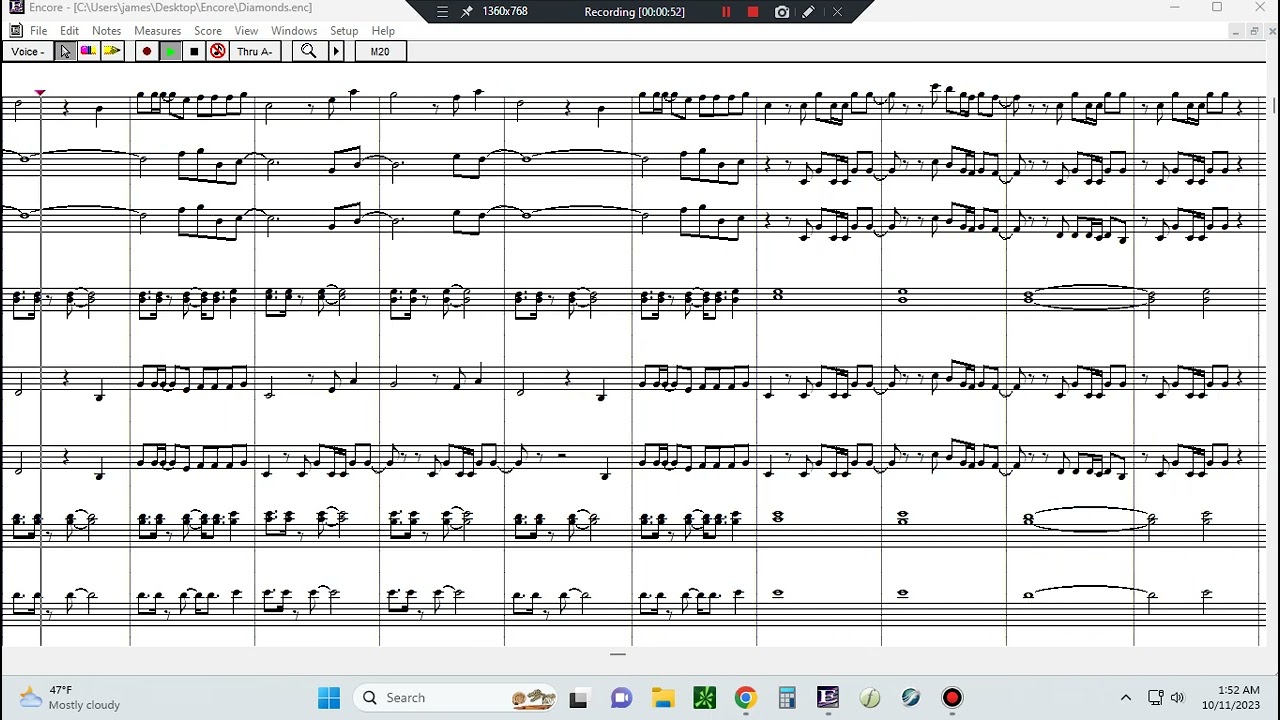Open the Setup menu

pos(344,31)
